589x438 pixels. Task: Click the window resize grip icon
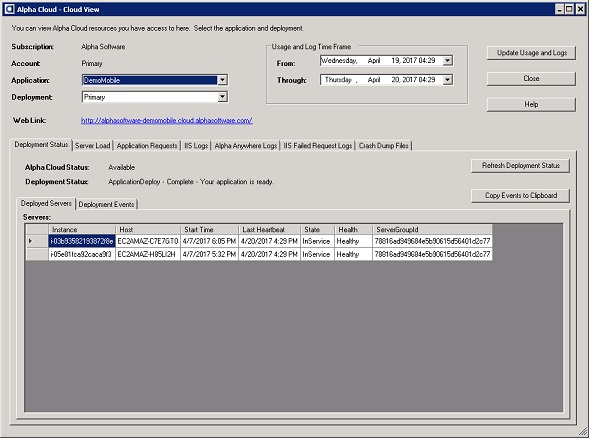pyautogui.click(x=583, y=432)
